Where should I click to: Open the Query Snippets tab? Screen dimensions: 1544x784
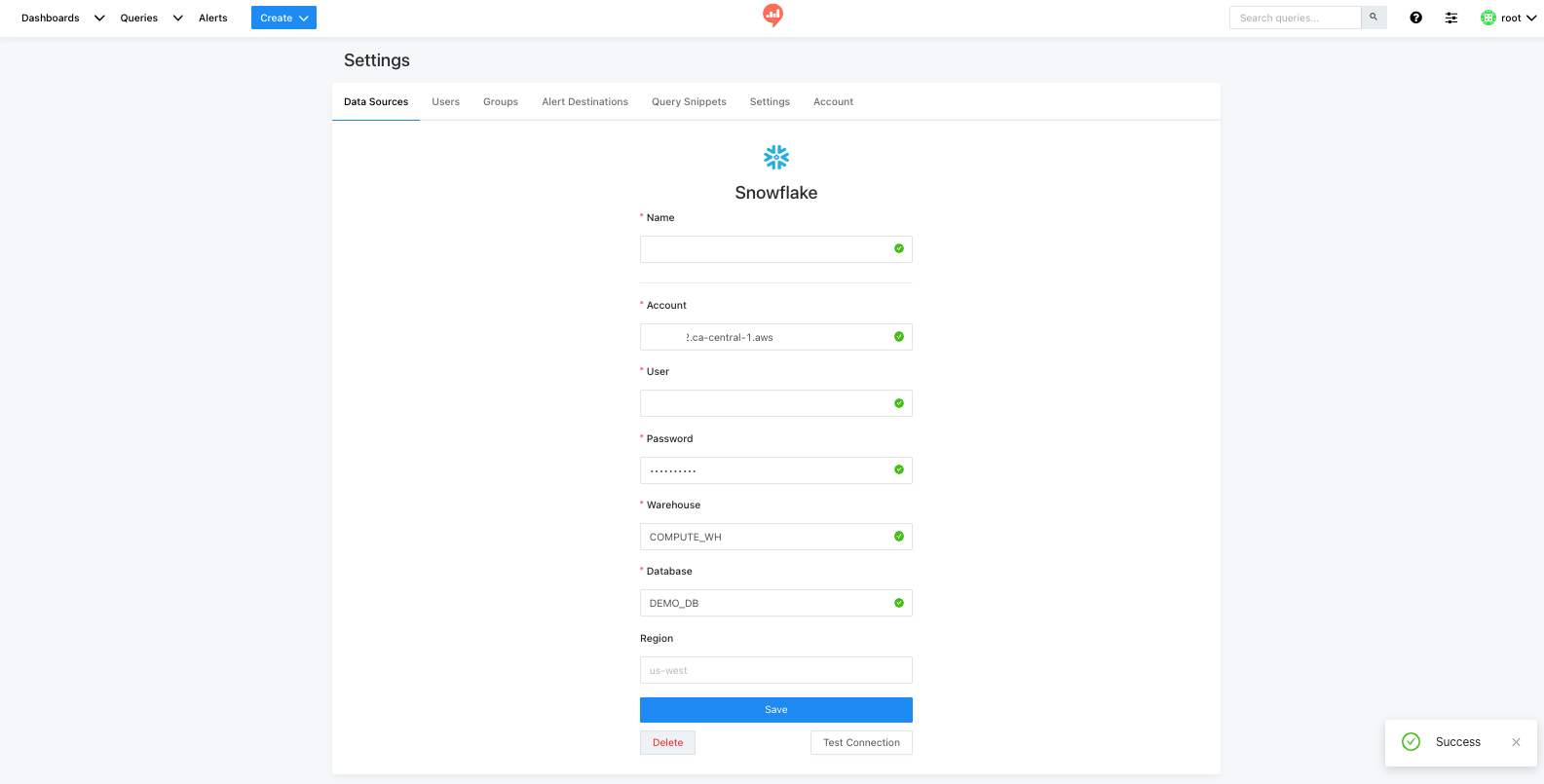pos(689,101)
